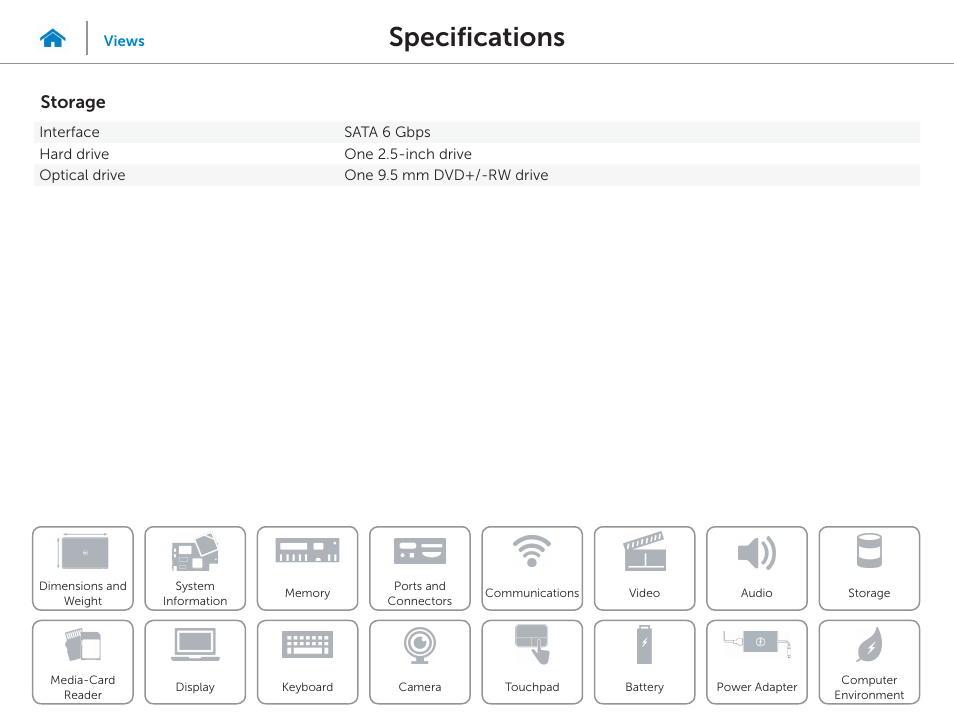This screenshot has width=954, height=721.
Task: Open Media-Card Reader specifications
Action: (x=83, y=662)
